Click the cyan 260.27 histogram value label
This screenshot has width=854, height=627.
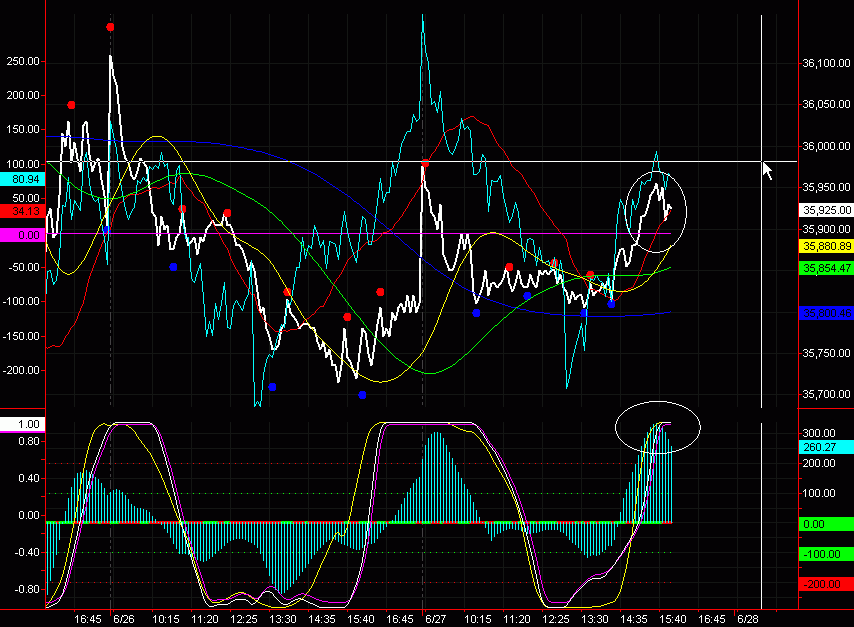click(826, 447)
